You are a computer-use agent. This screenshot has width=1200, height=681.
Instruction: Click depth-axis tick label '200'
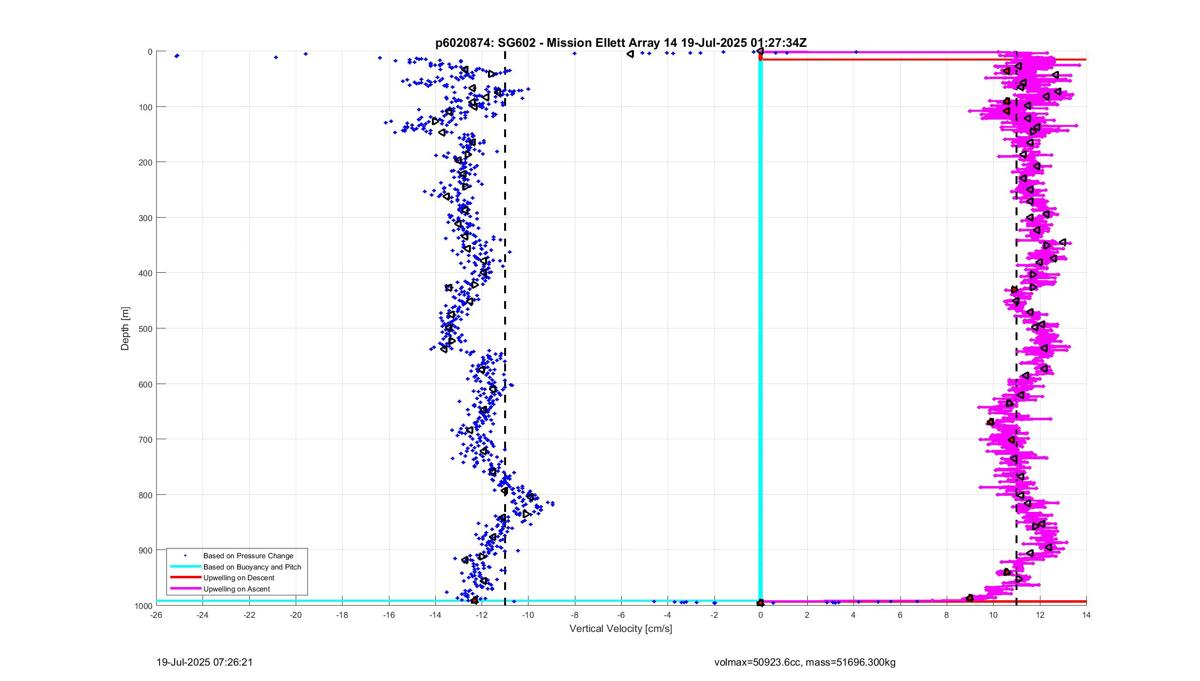(x=144, y=162)
